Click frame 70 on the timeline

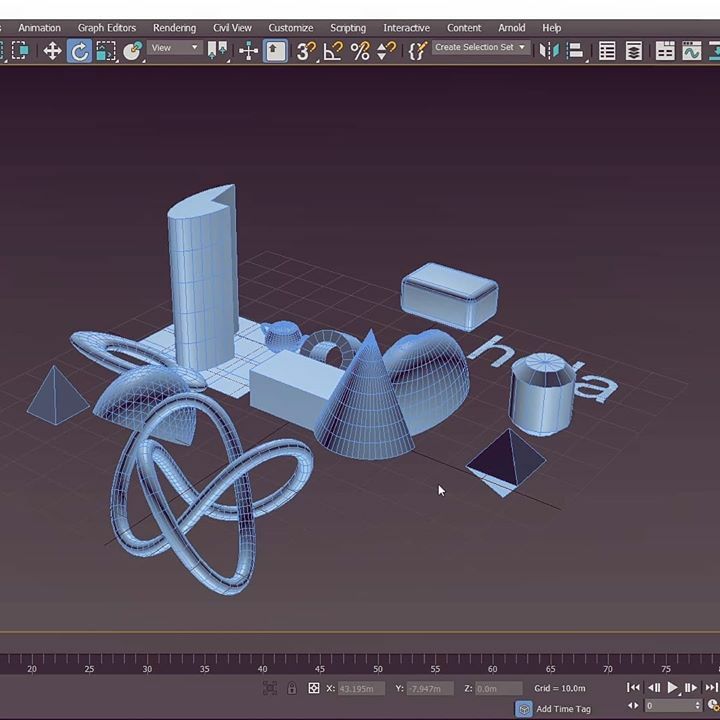coord(608,669)
